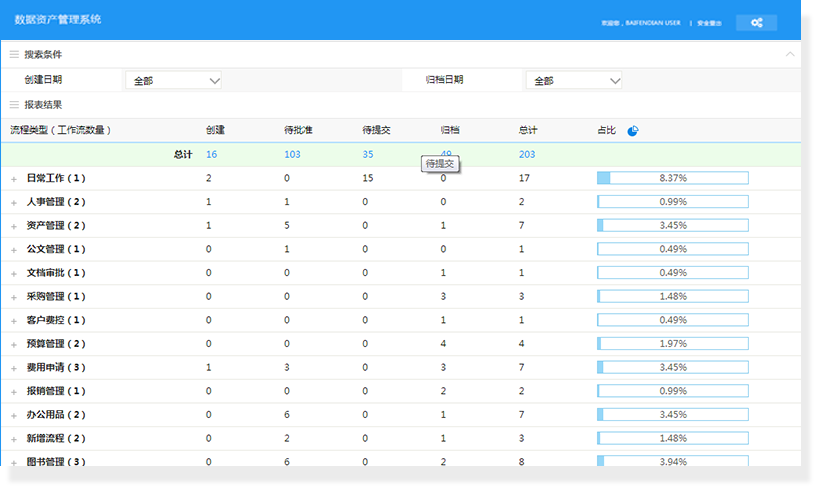Expand the 资产管理 (2) row
814x486 pixels.
coord(14,226)
